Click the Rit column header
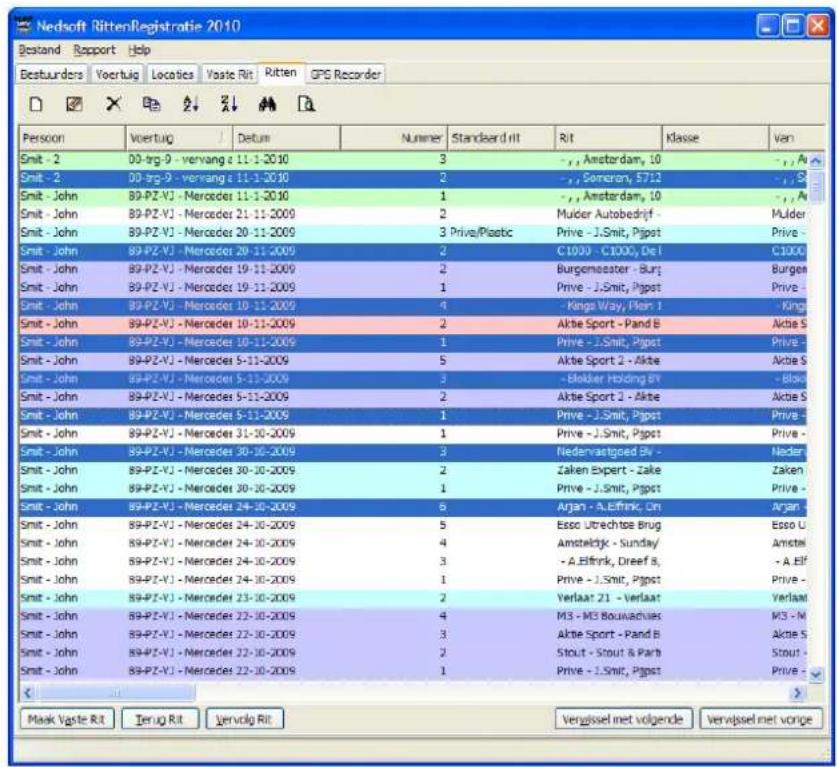The image size is (837, 767). click(x=609, y=138)
